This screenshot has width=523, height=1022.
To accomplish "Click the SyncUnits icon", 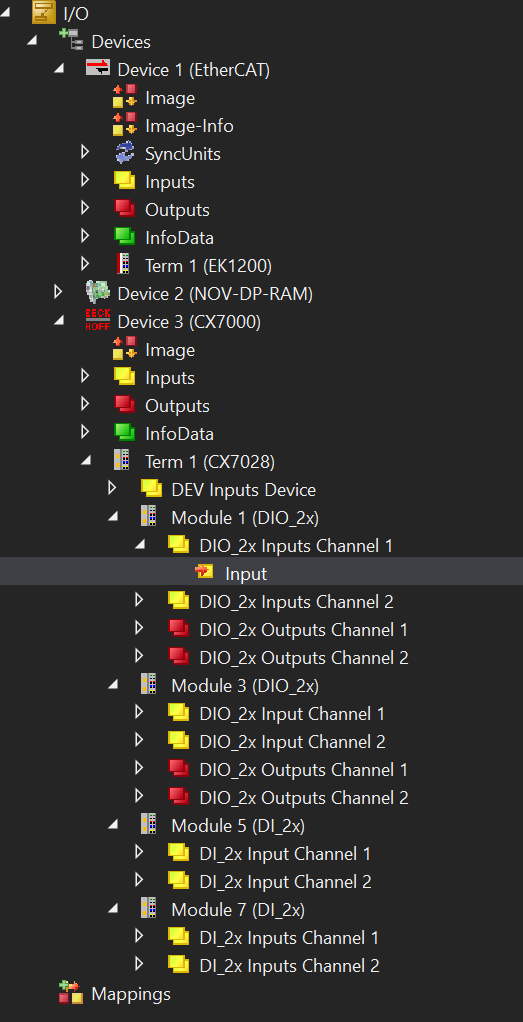I will point(125,153).
